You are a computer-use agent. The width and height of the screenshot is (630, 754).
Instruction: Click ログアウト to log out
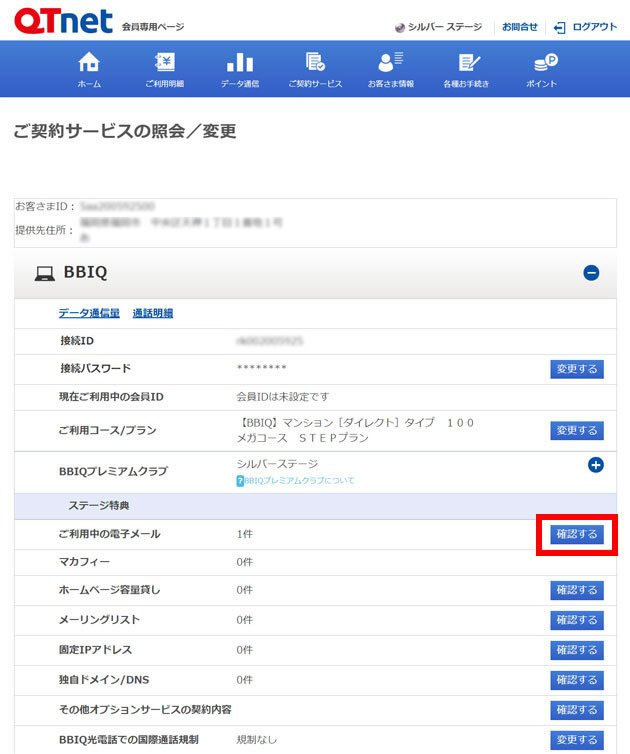point(587,27)
